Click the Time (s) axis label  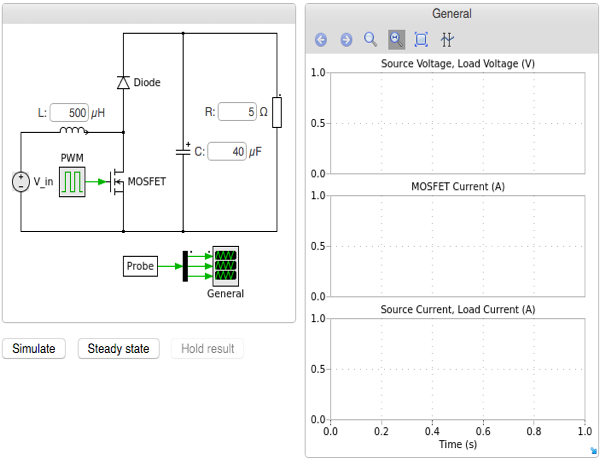point(458,444)
